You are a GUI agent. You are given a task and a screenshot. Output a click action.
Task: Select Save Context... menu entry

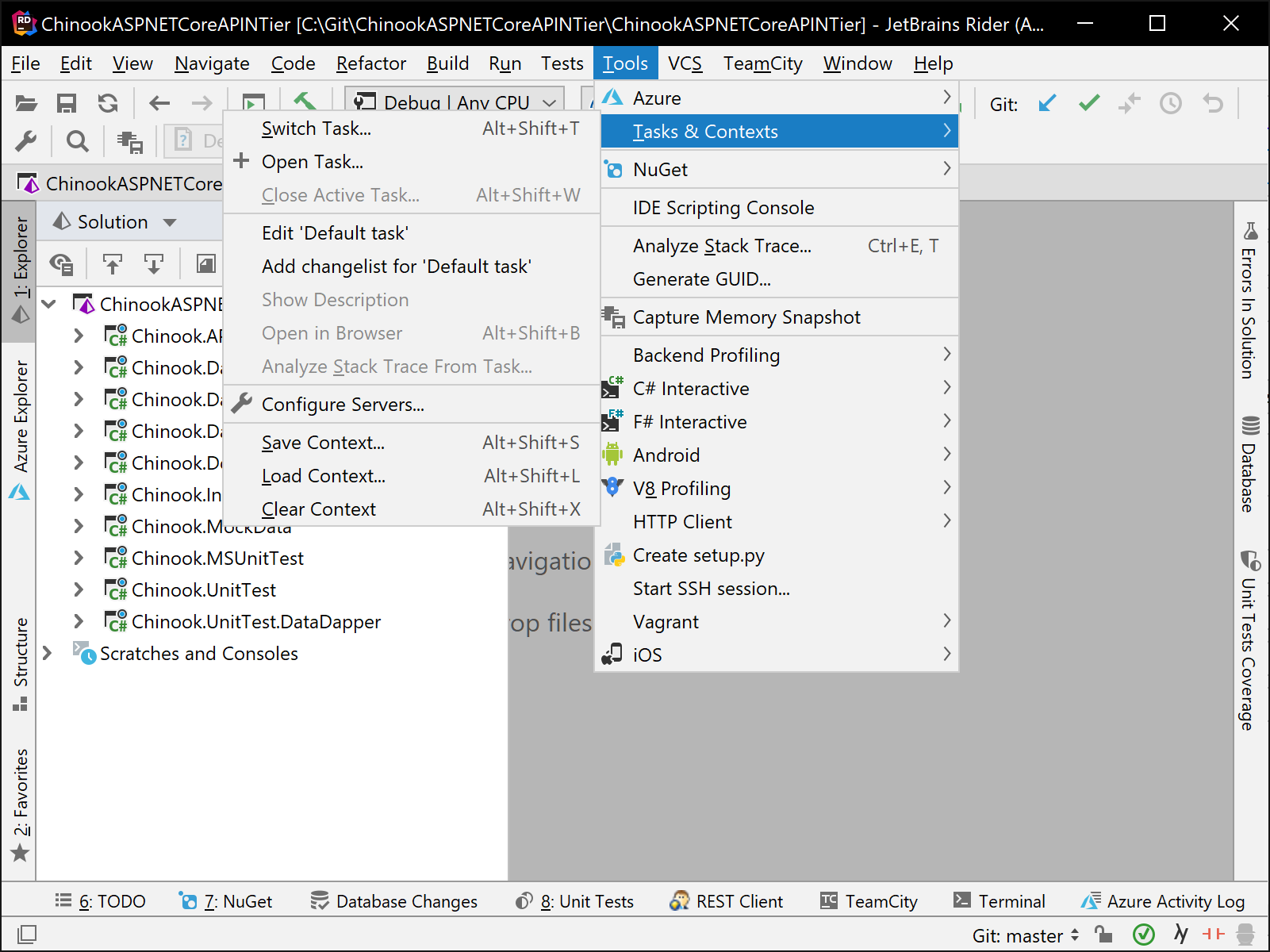click(x=412, y=442)
